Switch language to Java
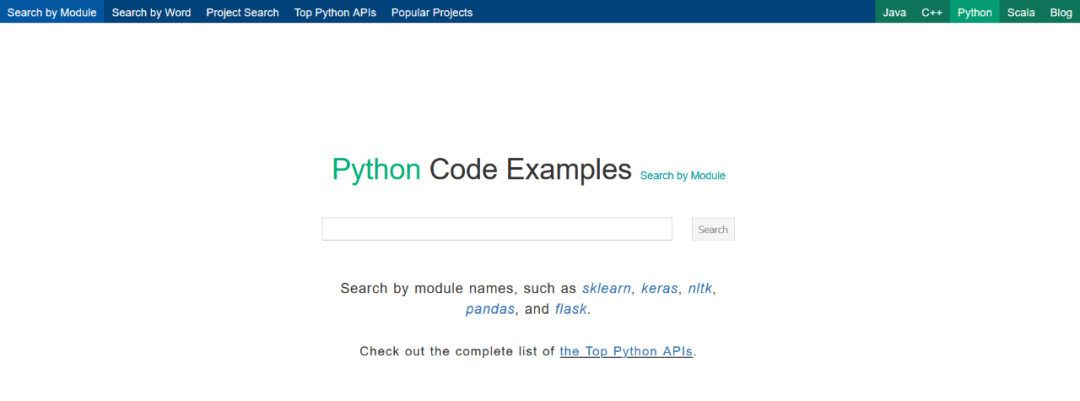 click(x=894, y=13)
